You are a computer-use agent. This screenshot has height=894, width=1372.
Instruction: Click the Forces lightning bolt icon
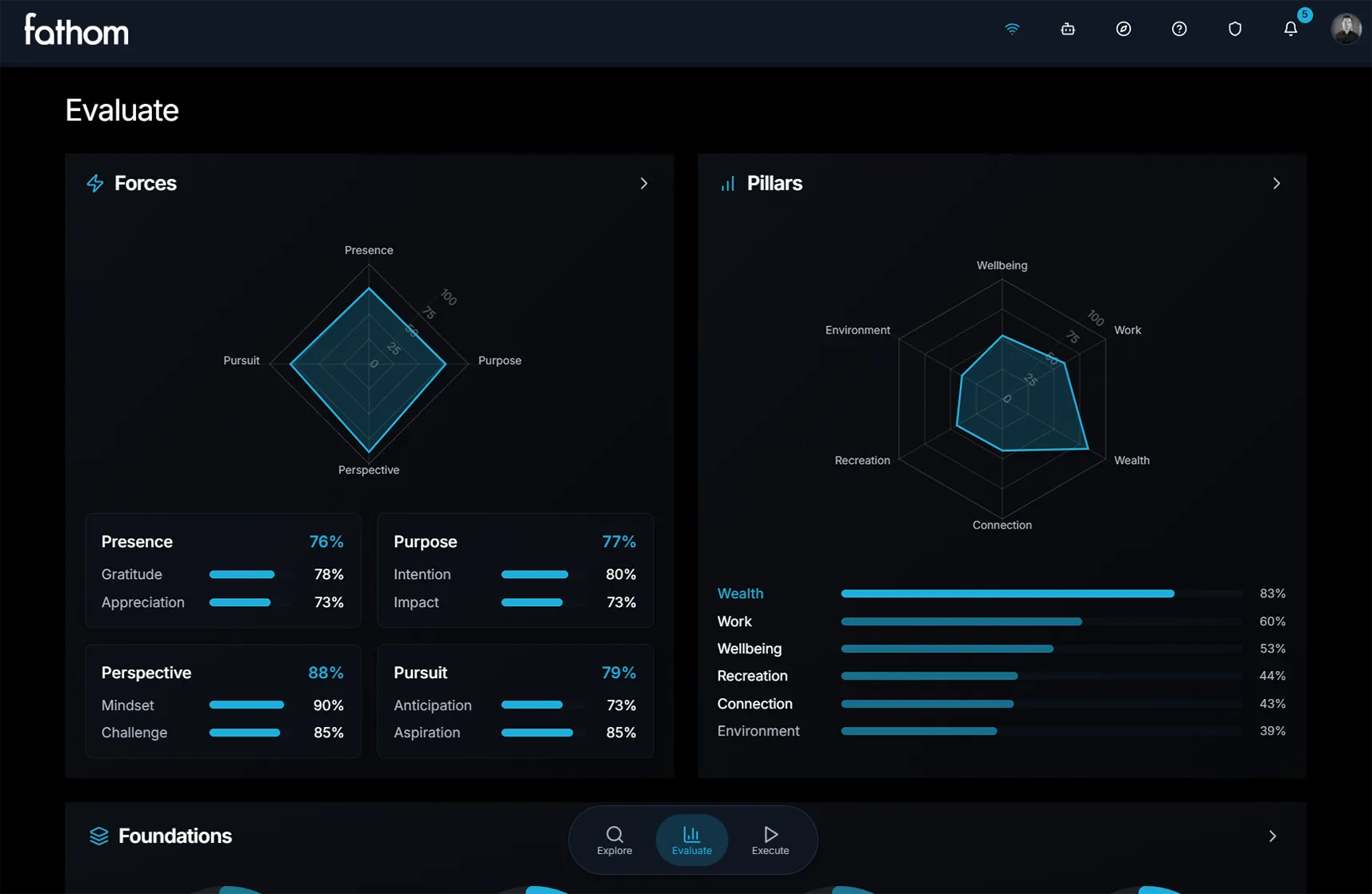[x=95, y=183]
